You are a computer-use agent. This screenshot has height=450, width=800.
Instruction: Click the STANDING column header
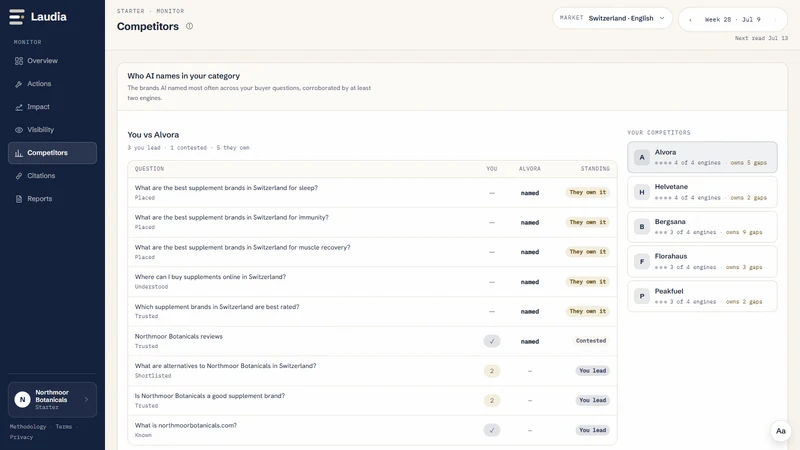[595, 169]
